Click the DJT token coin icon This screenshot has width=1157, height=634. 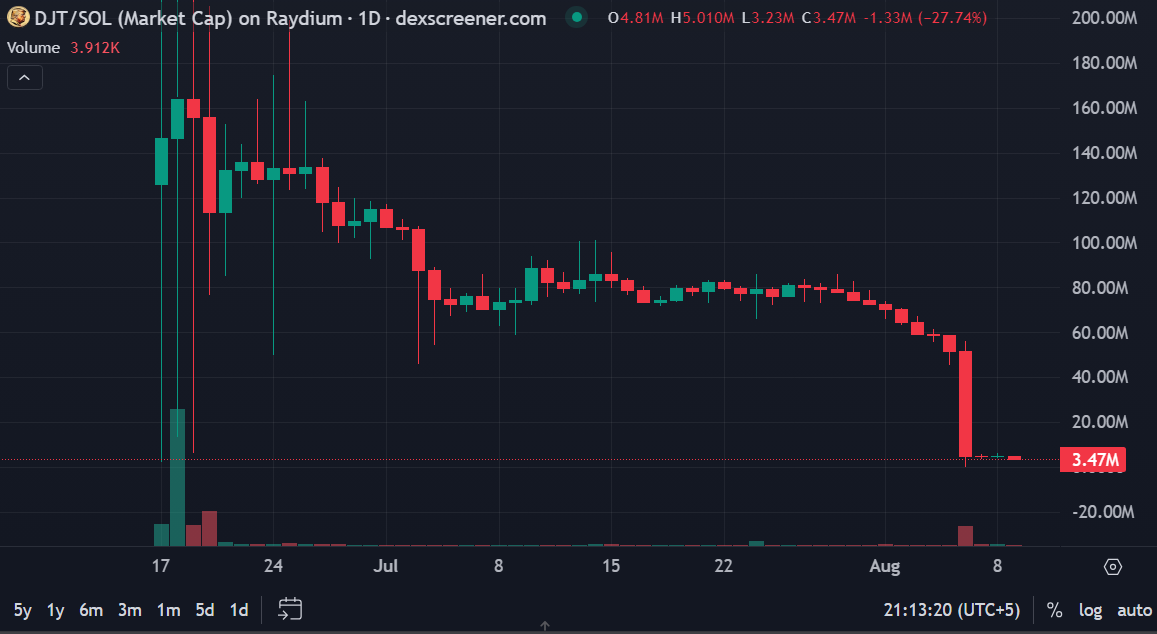pos(18,17)
